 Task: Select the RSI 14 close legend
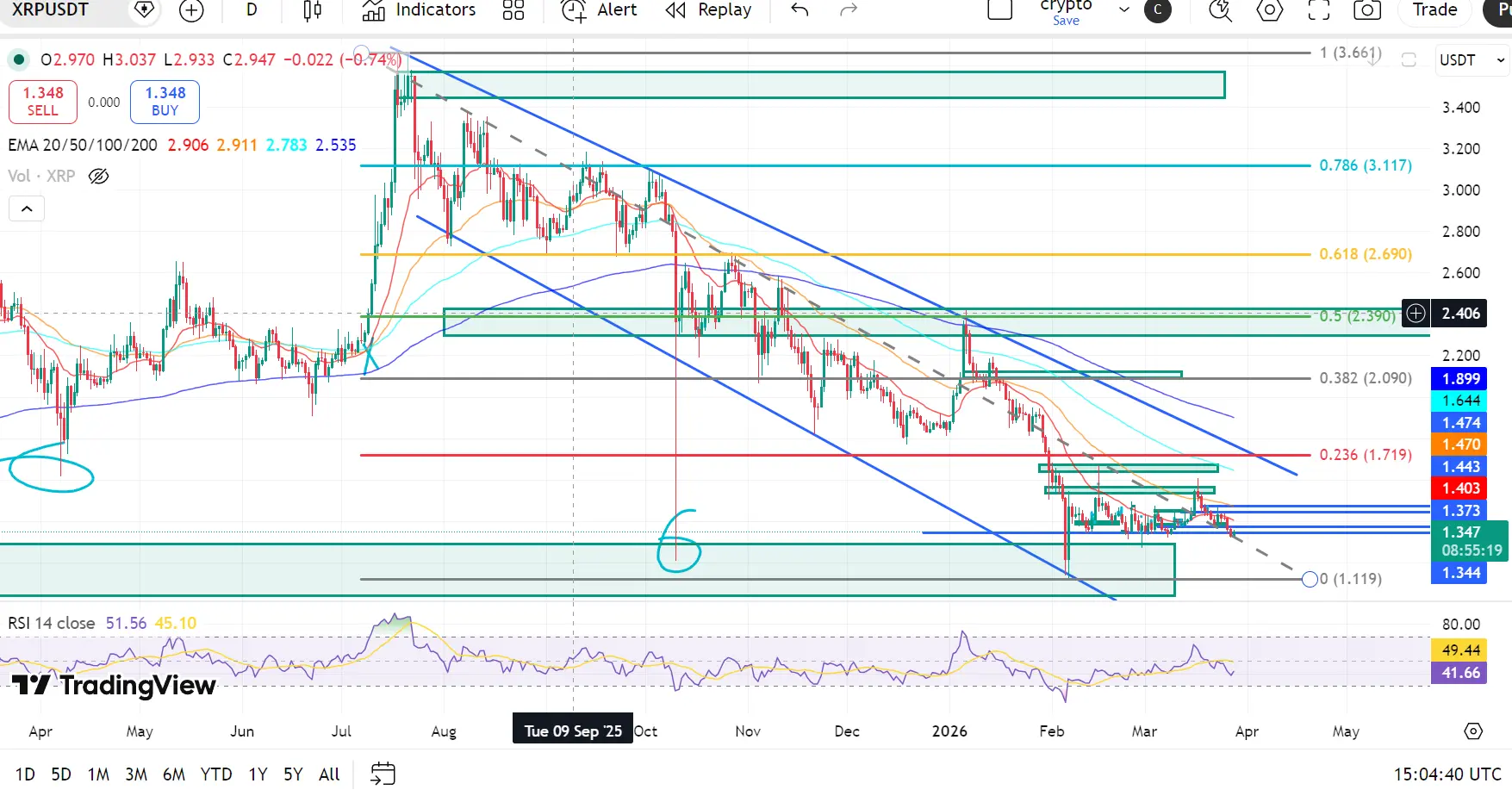52,623
